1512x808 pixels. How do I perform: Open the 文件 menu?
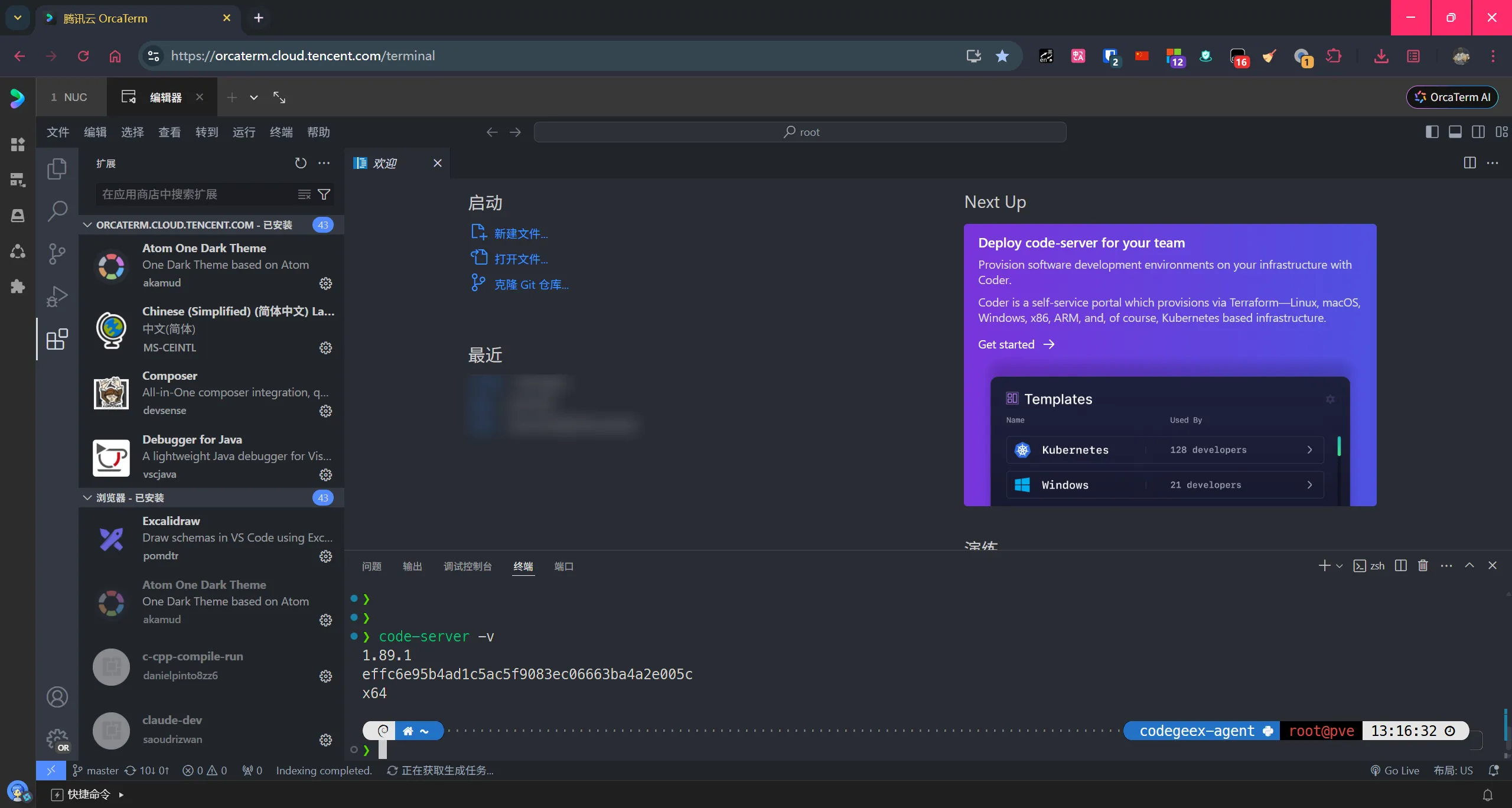click(x=58, y=132)
